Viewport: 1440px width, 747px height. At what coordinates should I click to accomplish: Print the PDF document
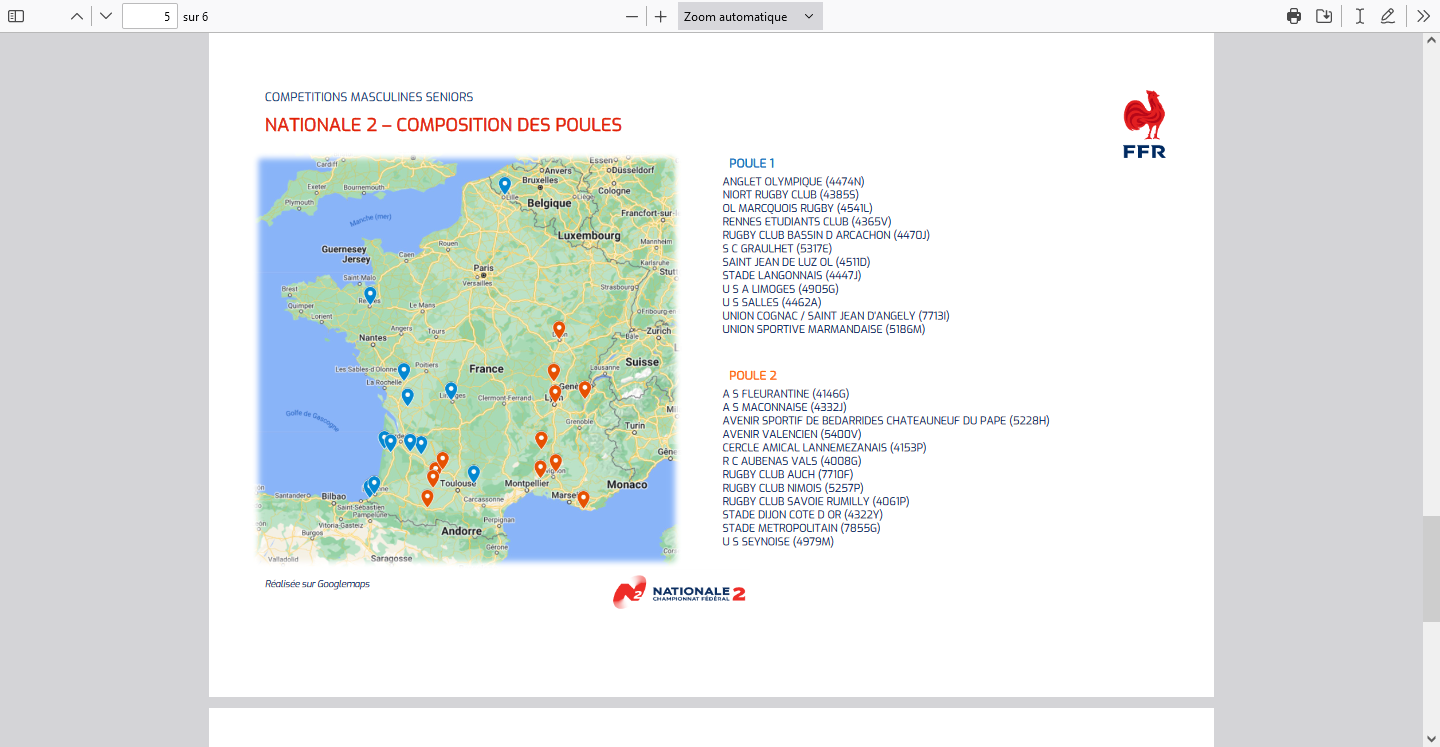pos(1294,16)
